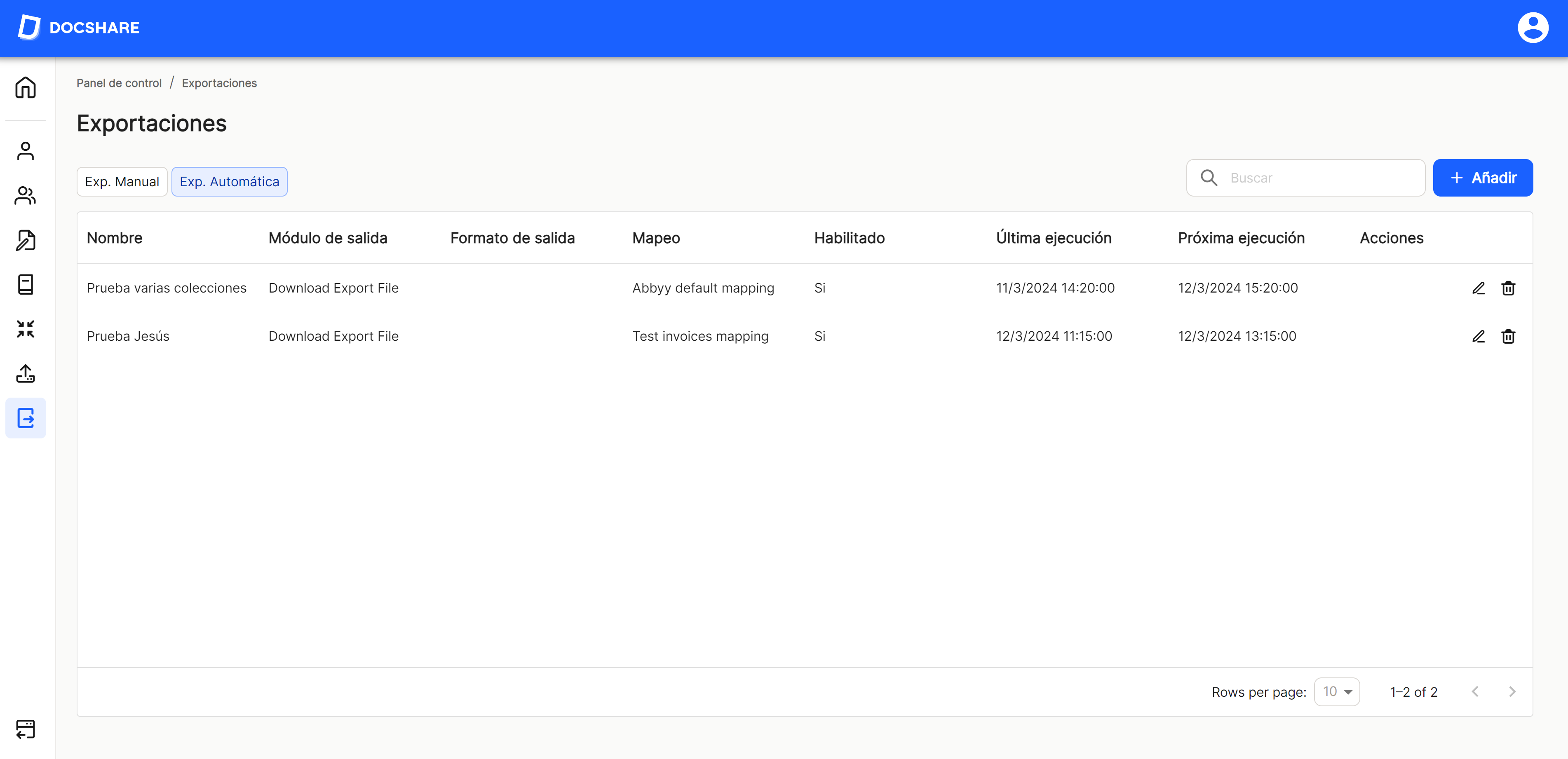Edit the Prueba Jesús export

[1479, 336]
